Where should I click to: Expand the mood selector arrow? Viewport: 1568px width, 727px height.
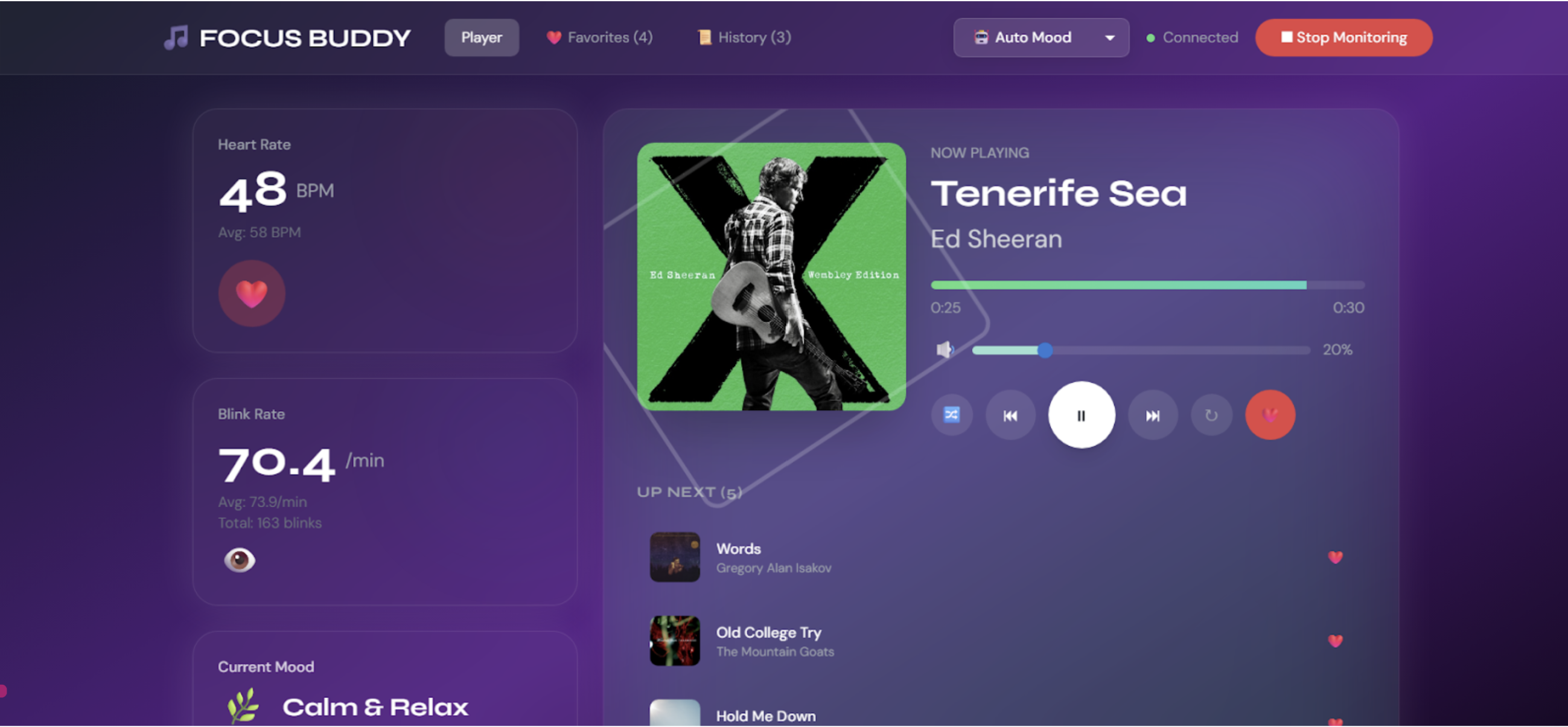[1110, 38]
